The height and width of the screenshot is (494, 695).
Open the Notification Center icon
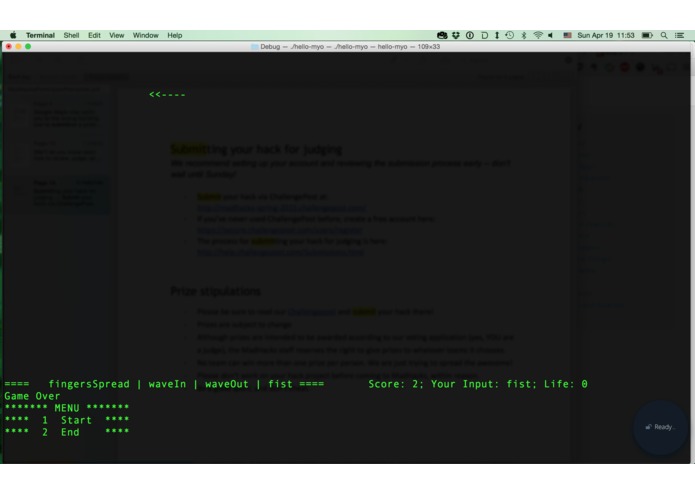coord(679,35)
